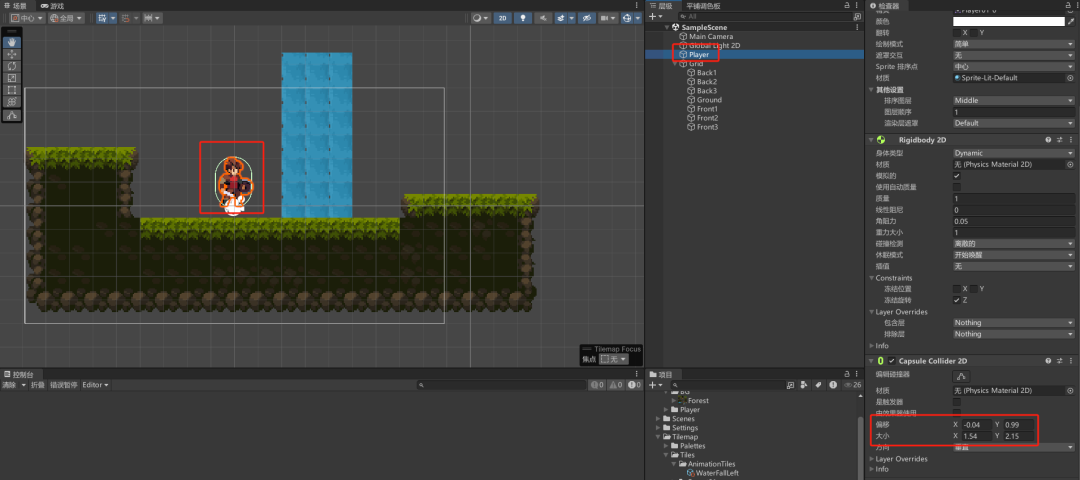Switch to the 场景 scene tab
The image size is (1080, 480).
pos(15,6)
